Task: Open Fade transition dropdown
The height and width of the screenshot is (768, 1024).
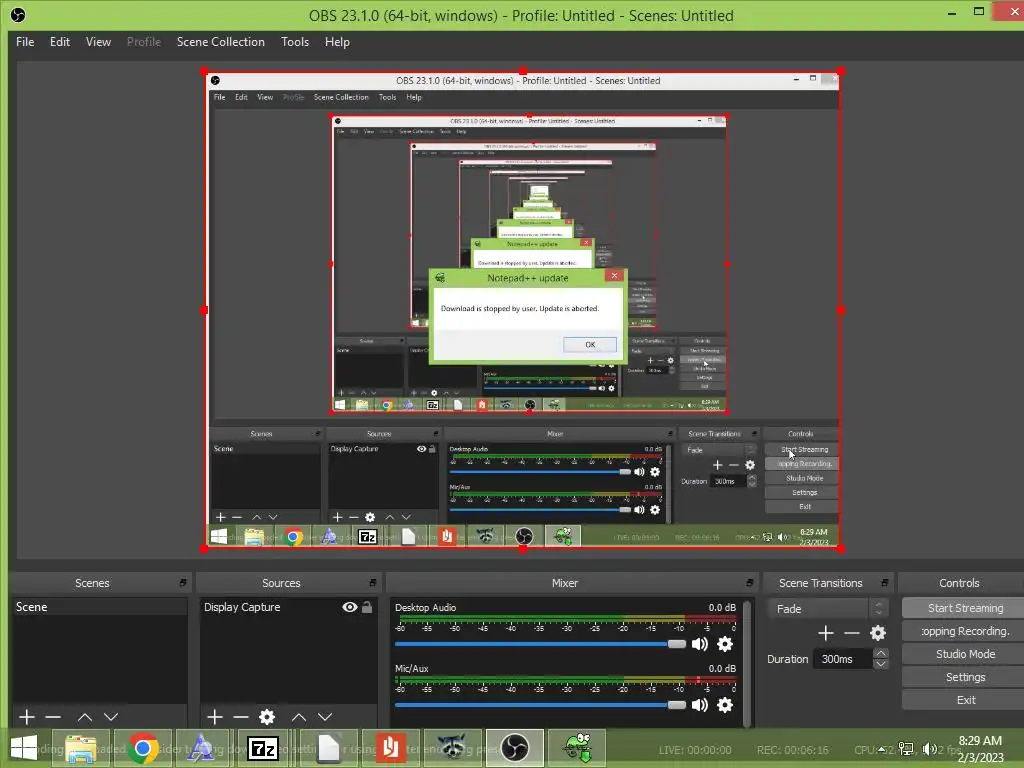Action: (827, 609)
